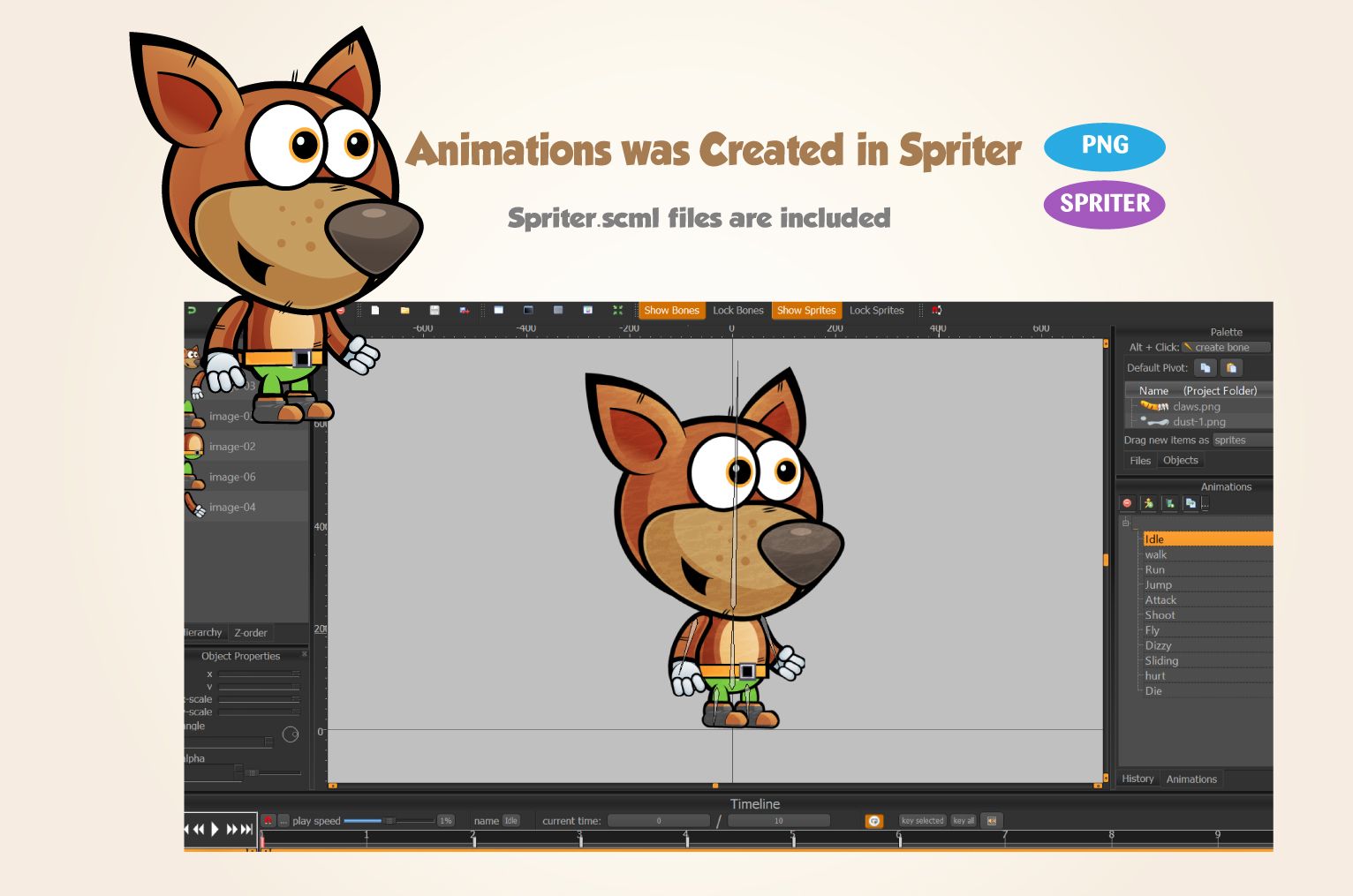
Task: Open the Alt+Click create bone dropdown
Action: pos(1226,347)
